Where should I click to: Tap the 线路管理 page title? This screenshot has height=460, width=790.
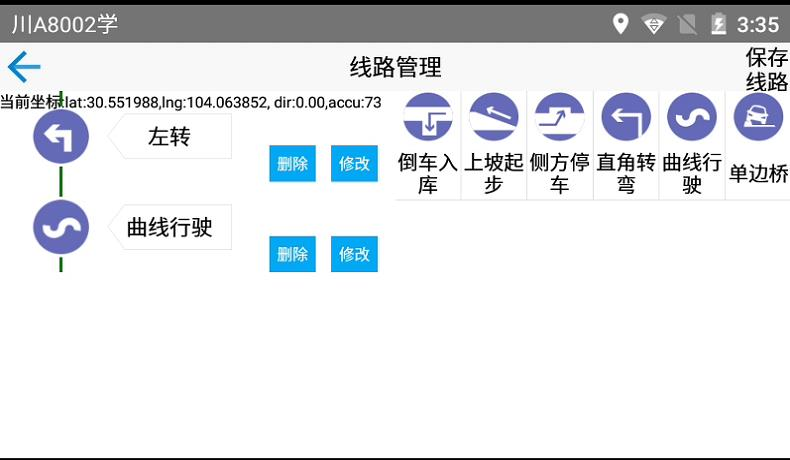(x=395, y=67)
